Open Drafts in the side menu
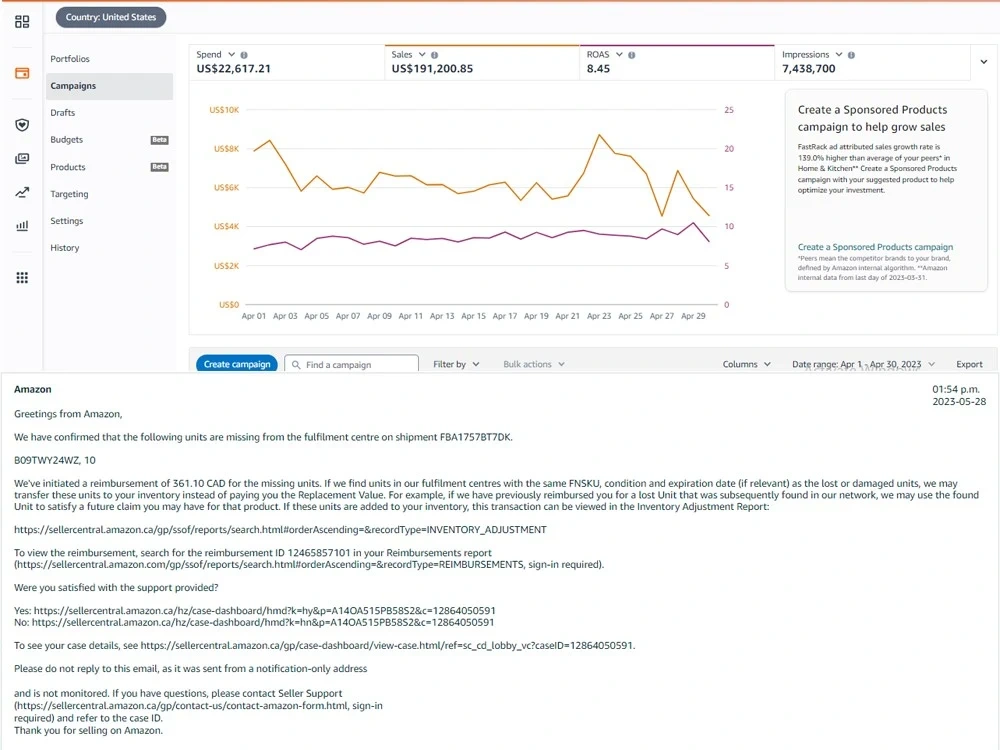The image size is (1000, 750). (x=62, y=113)
